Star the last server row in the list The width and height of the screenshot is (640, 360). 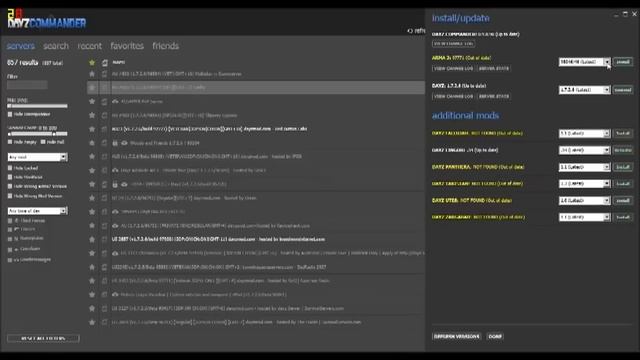(x=92, y=322)
